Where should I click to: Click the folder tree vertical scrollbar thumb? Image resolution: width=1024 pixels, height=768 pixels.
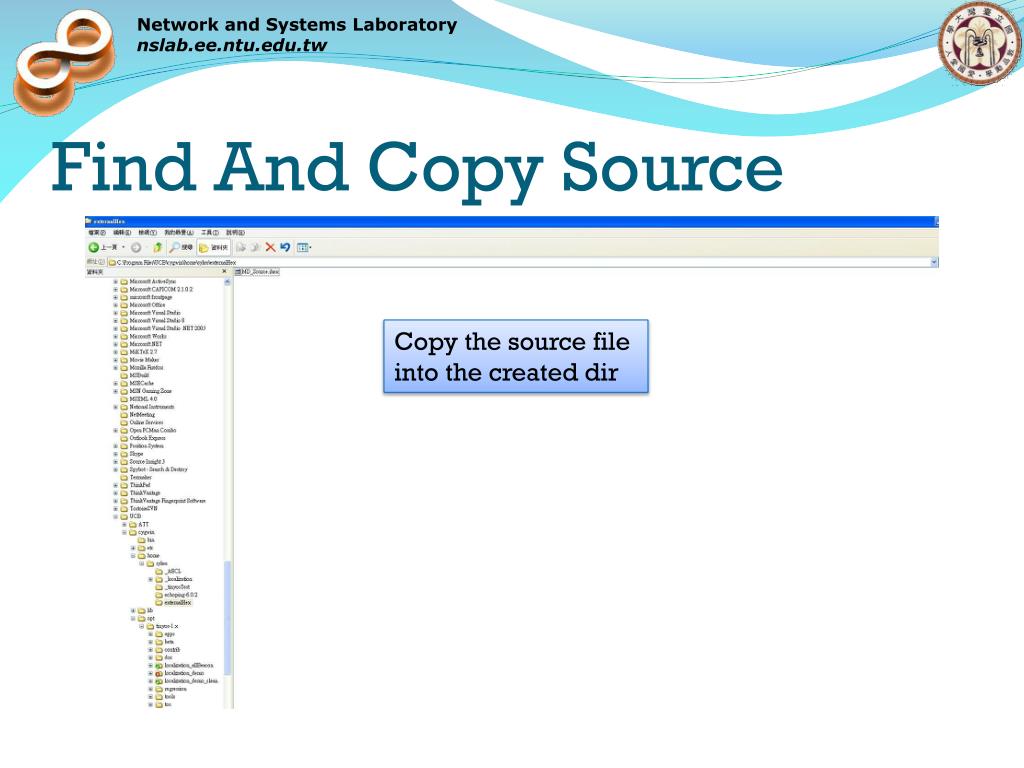pyautogui.click(x=228, y=618)
